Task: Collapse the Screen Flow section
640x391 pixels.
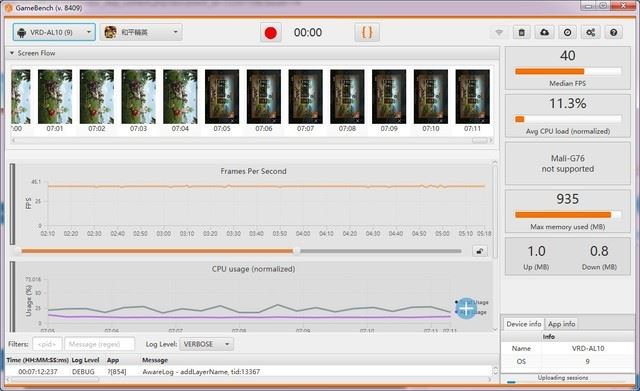Action: 12,53
